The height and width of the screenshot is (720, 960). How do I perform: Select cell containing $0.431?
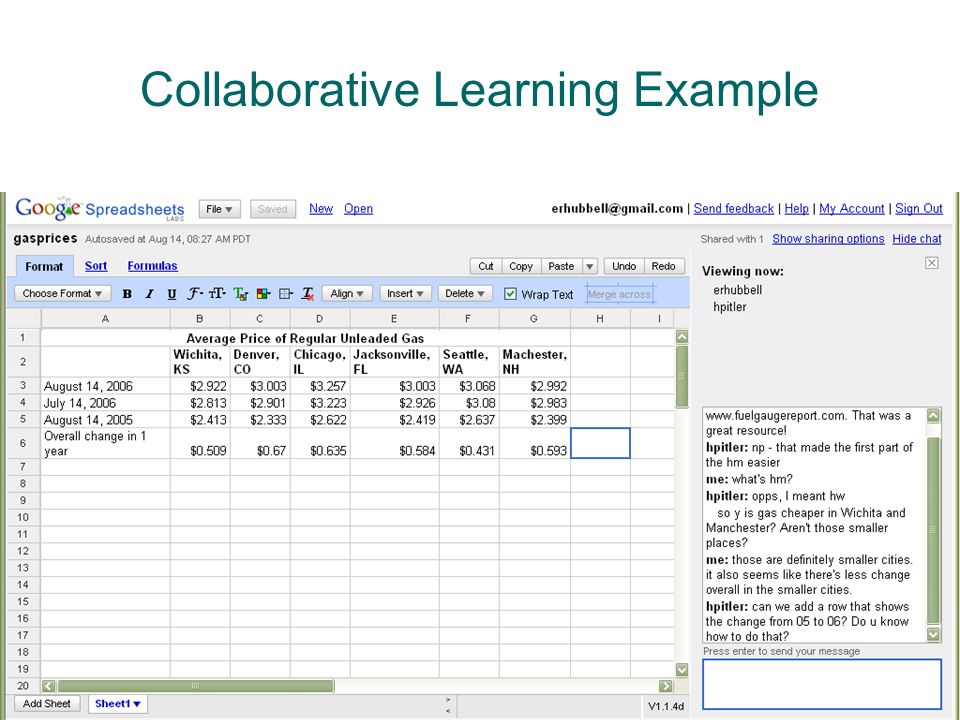tap(469, 443)
